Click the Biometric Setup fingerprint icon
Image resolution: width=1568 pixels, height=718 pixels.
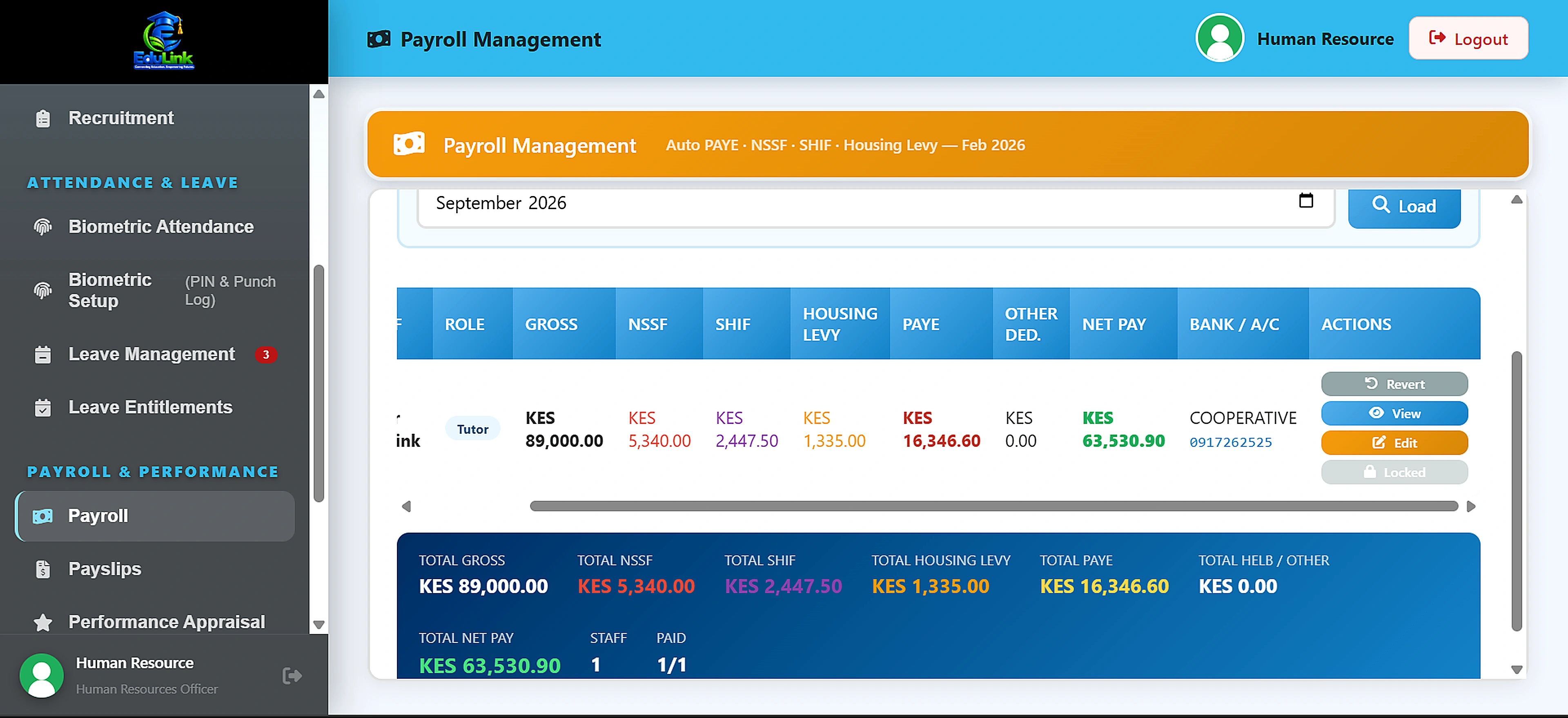(x=42, y=290)
